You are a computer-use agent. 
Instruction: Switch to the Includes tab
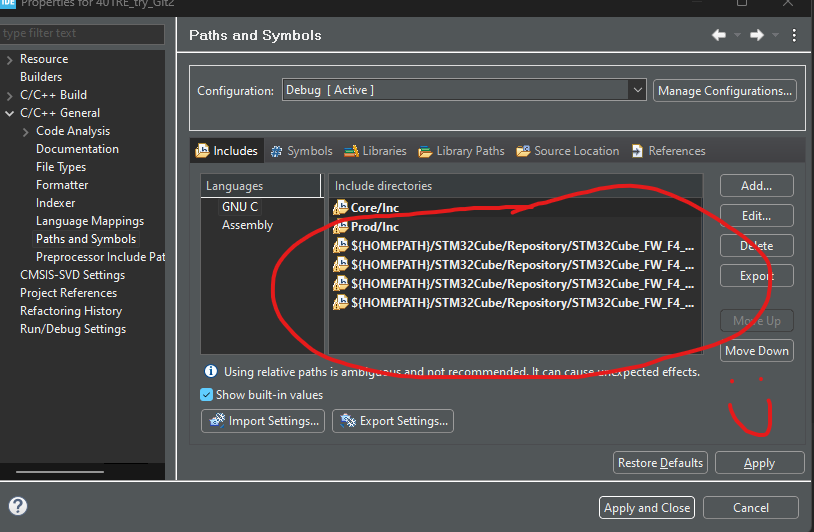pyautogui.click(x=227, y=151)
